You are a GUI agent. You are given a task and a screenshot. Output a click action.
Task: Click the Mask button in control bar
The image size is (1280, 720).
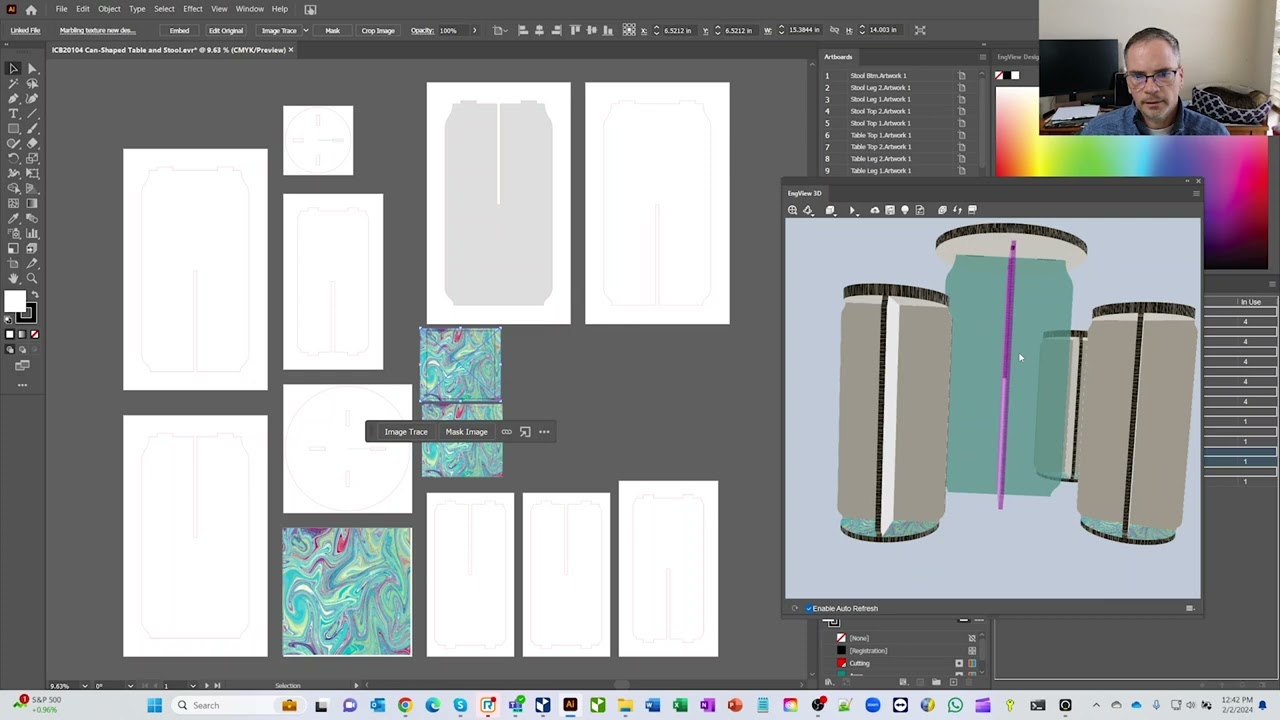[x=332, y=30]
